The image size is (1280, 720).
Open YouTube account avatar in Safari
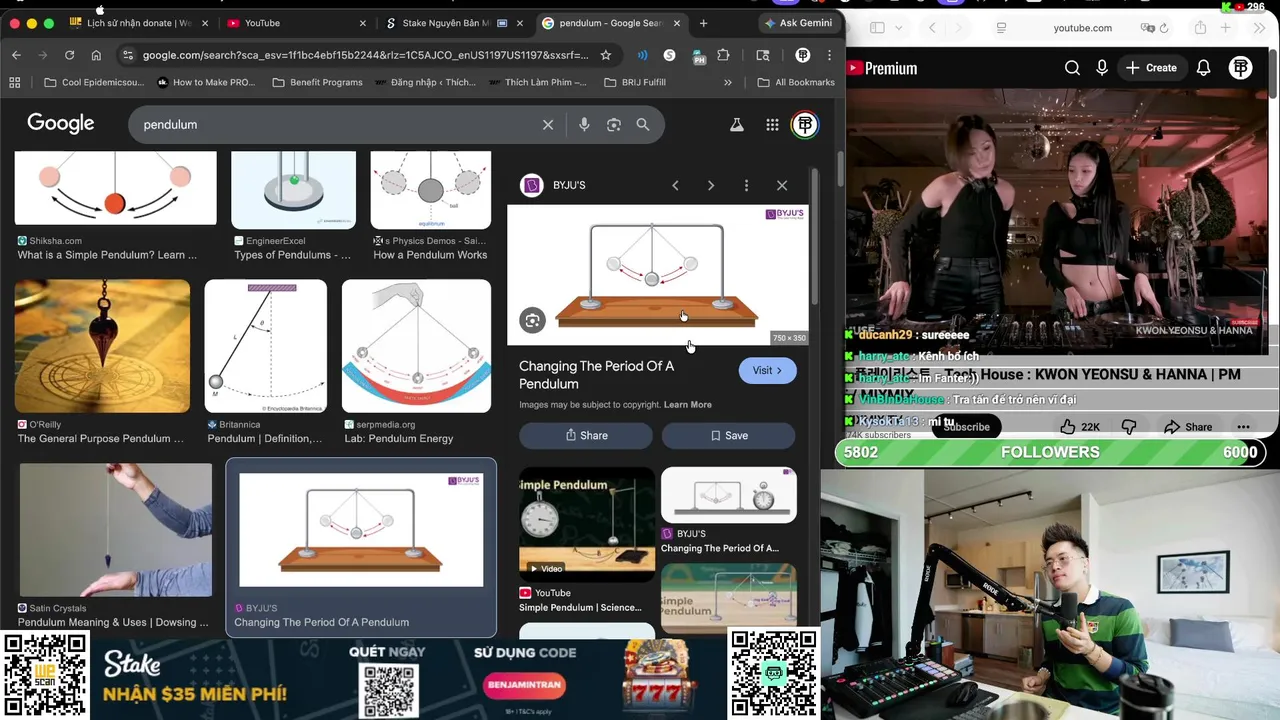[1241, 68]
